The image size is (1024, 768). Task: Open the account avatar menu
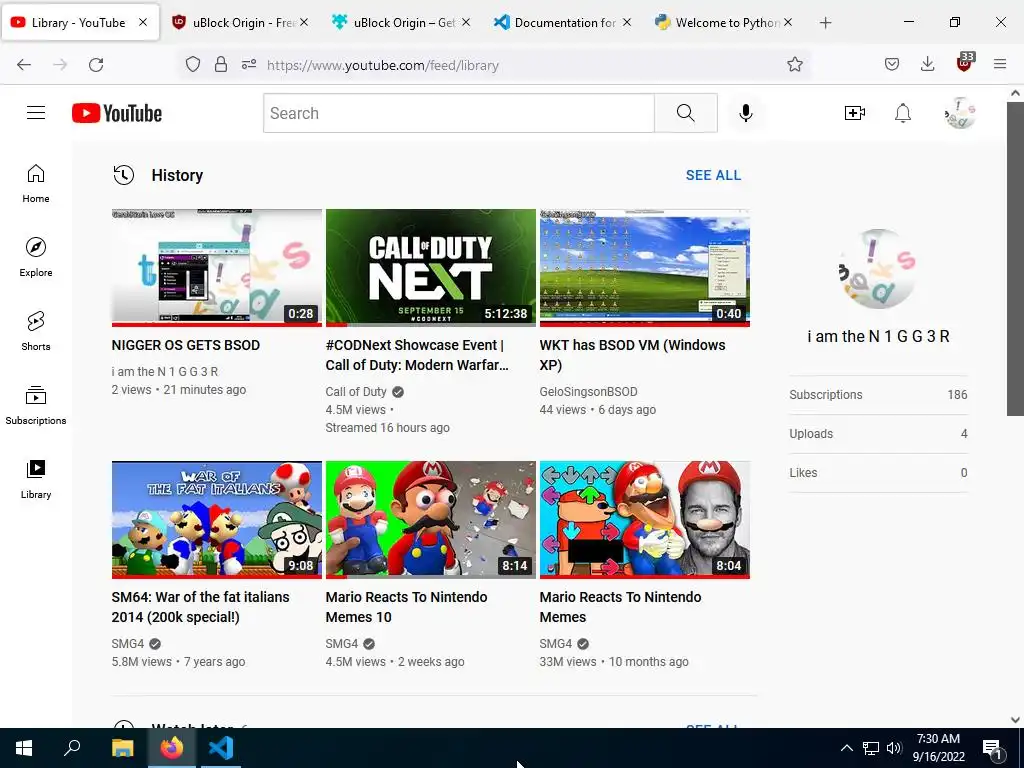[960, 113]
